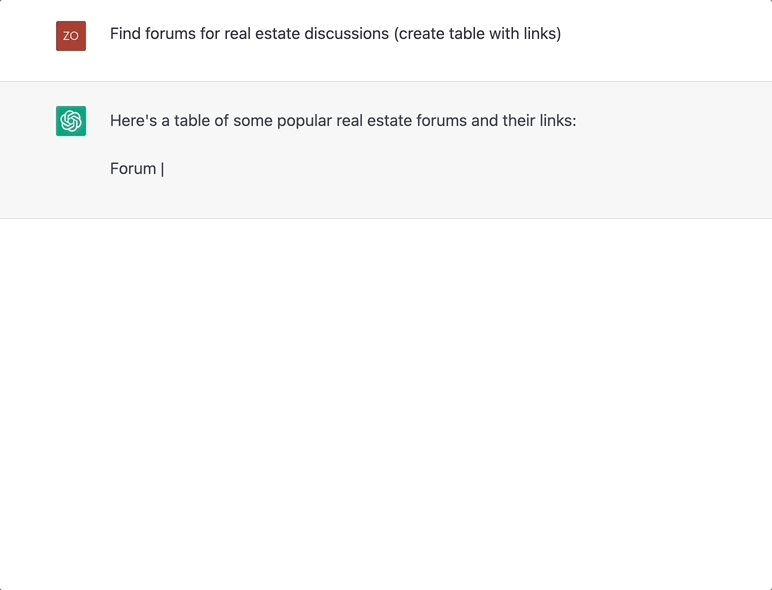Click the "Forum" table header text
The image size is (772, 590).
coord(133,169)
